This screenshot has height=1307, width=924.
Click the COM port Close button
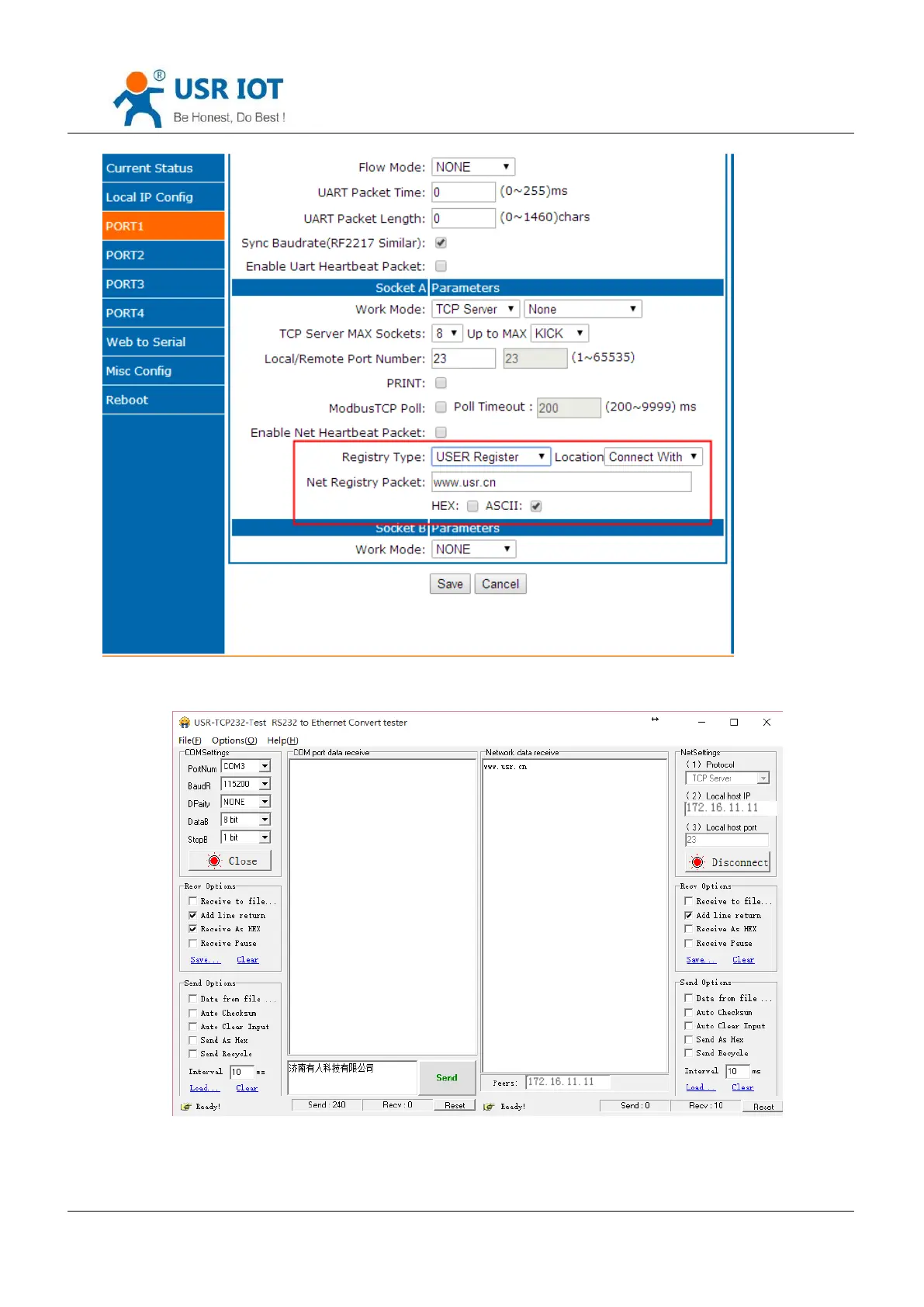pos(230,861)
